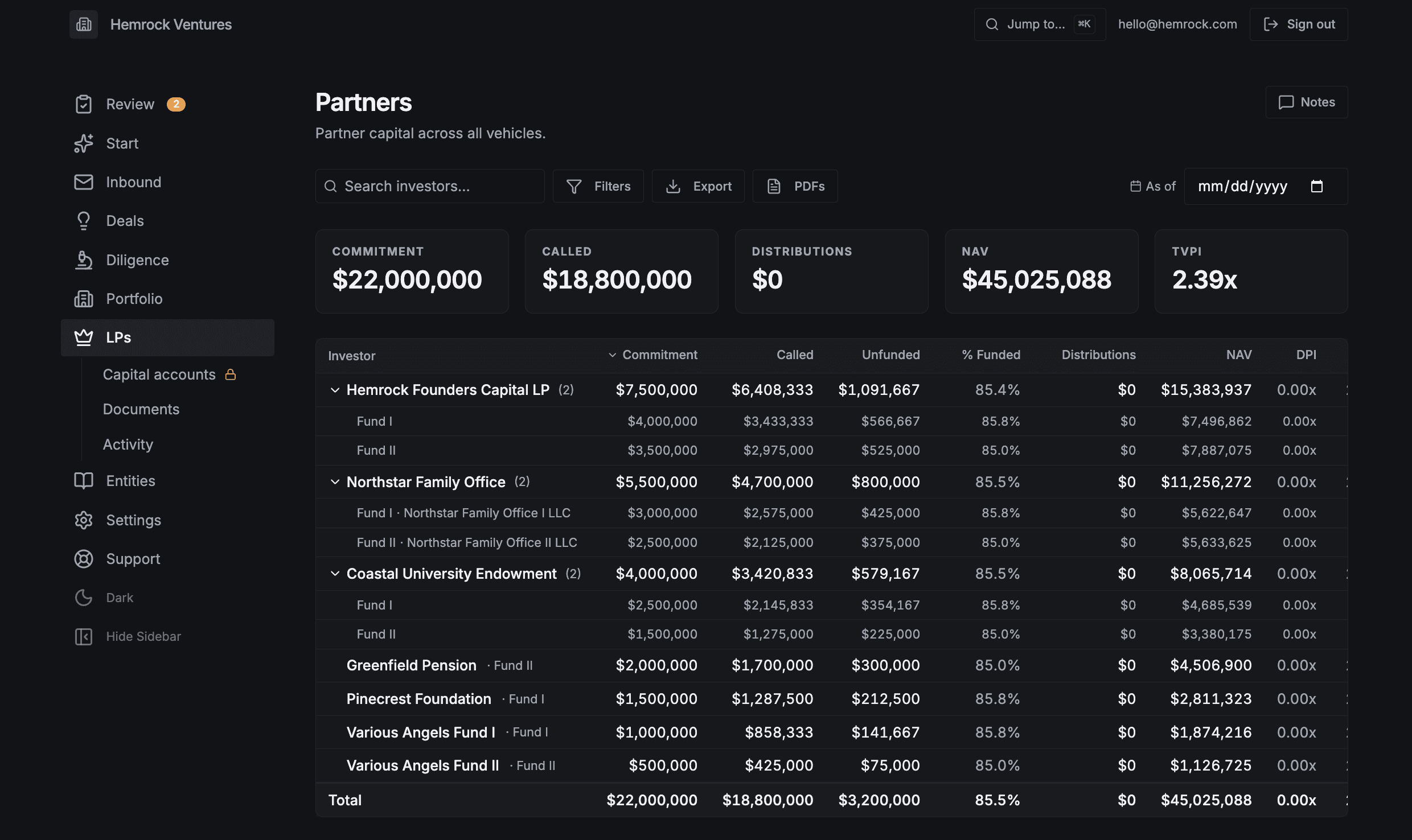This screenshot has width=1412, height=840.
Task: Click the Notes speech bubble icon
Action: [x=1286, y=102]
